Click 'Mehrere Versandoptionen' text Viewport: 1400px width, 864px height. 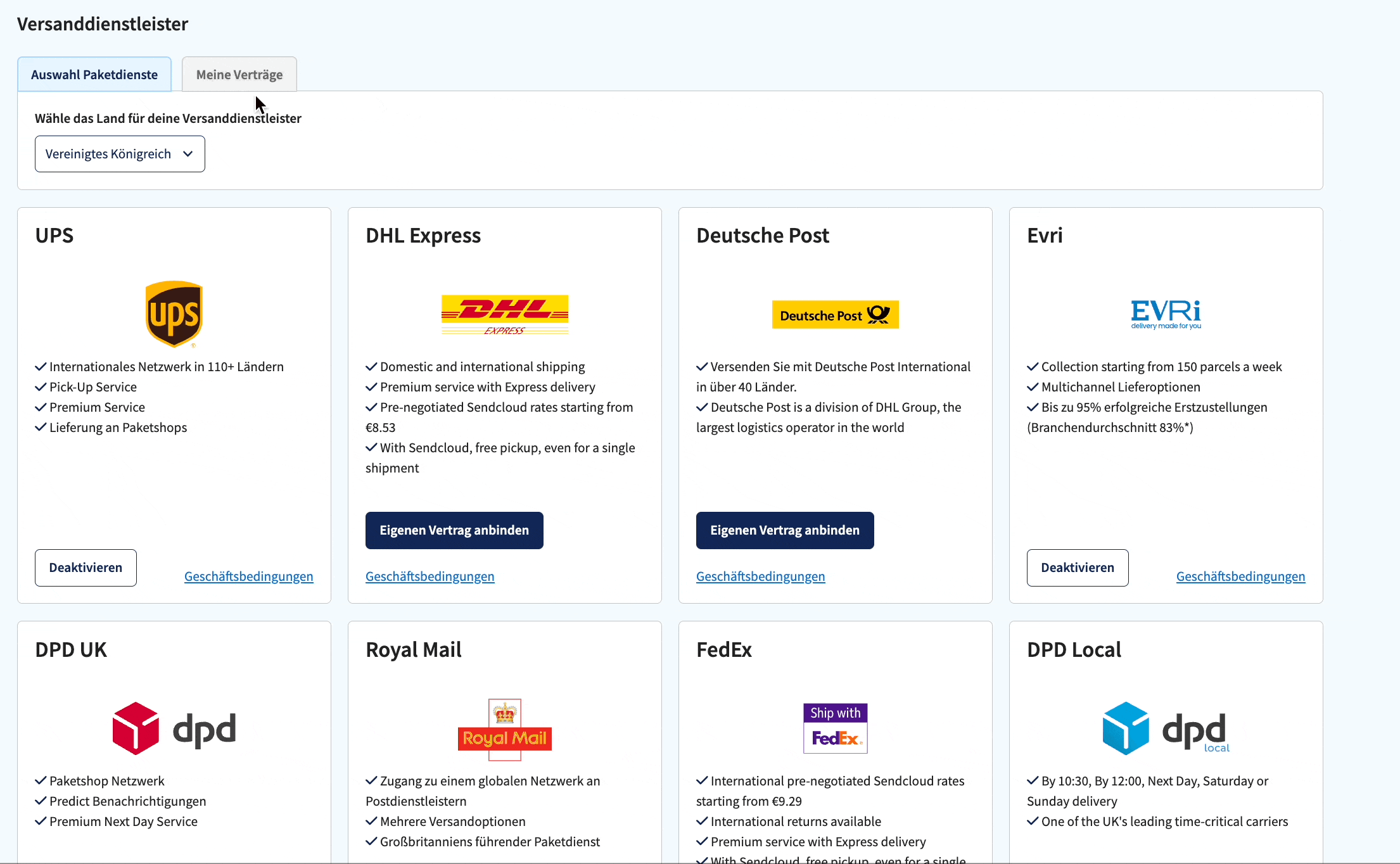(x=453, y=822)
